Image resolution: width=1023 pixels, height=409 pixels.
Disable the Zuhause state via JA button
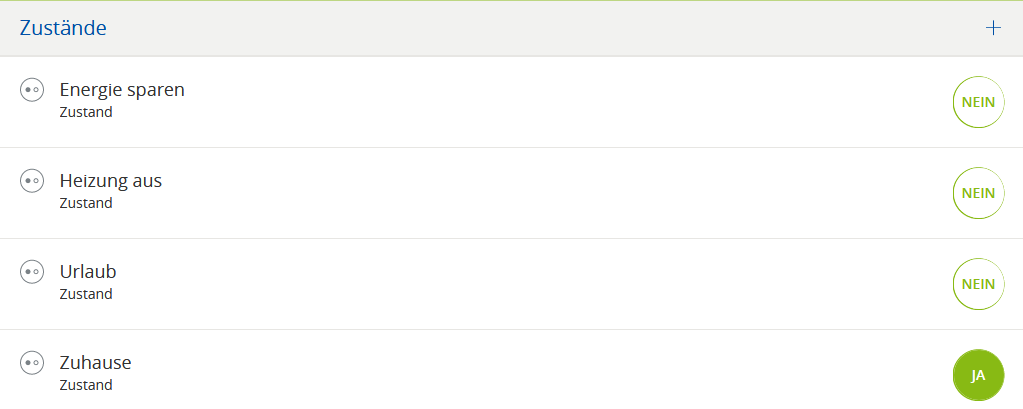point(978,375)
